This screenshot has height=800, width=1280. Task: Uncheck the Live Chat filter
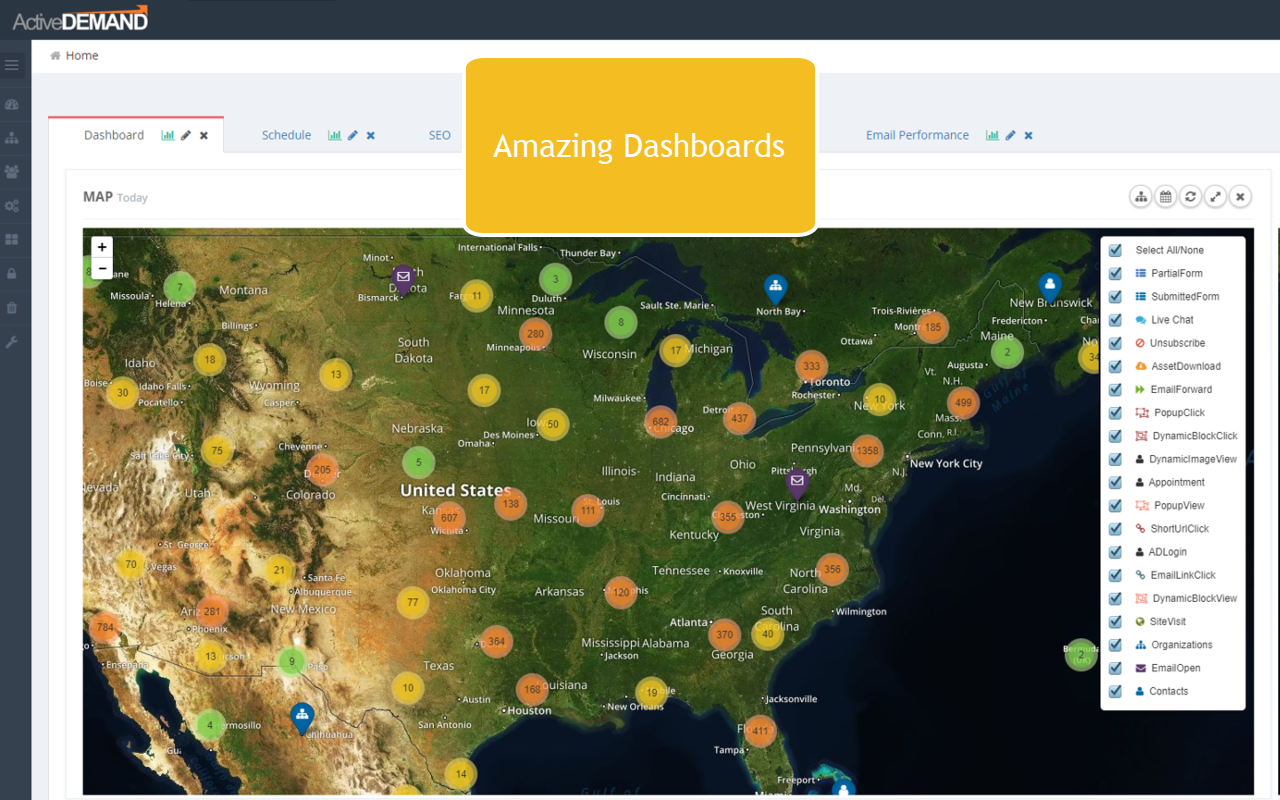[1115, 319]
